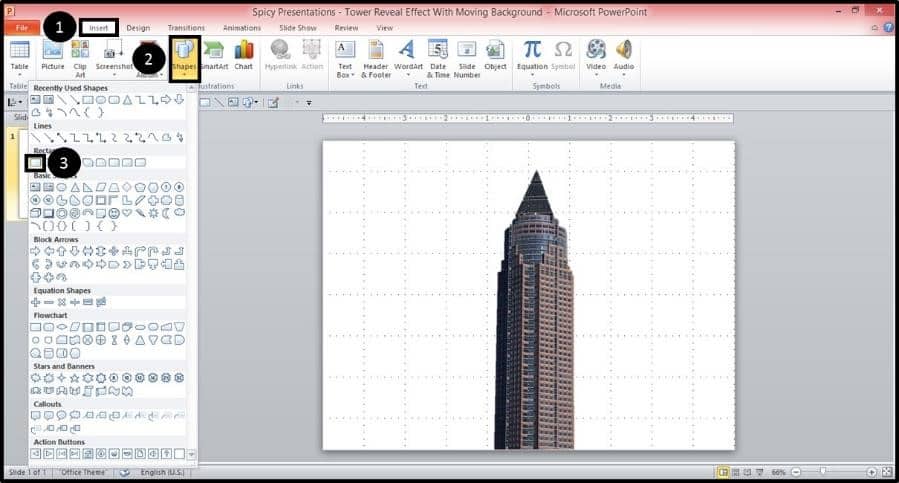899x483 pixels.
Task: Click the zoom slider handle
Action: coord(823,472)
